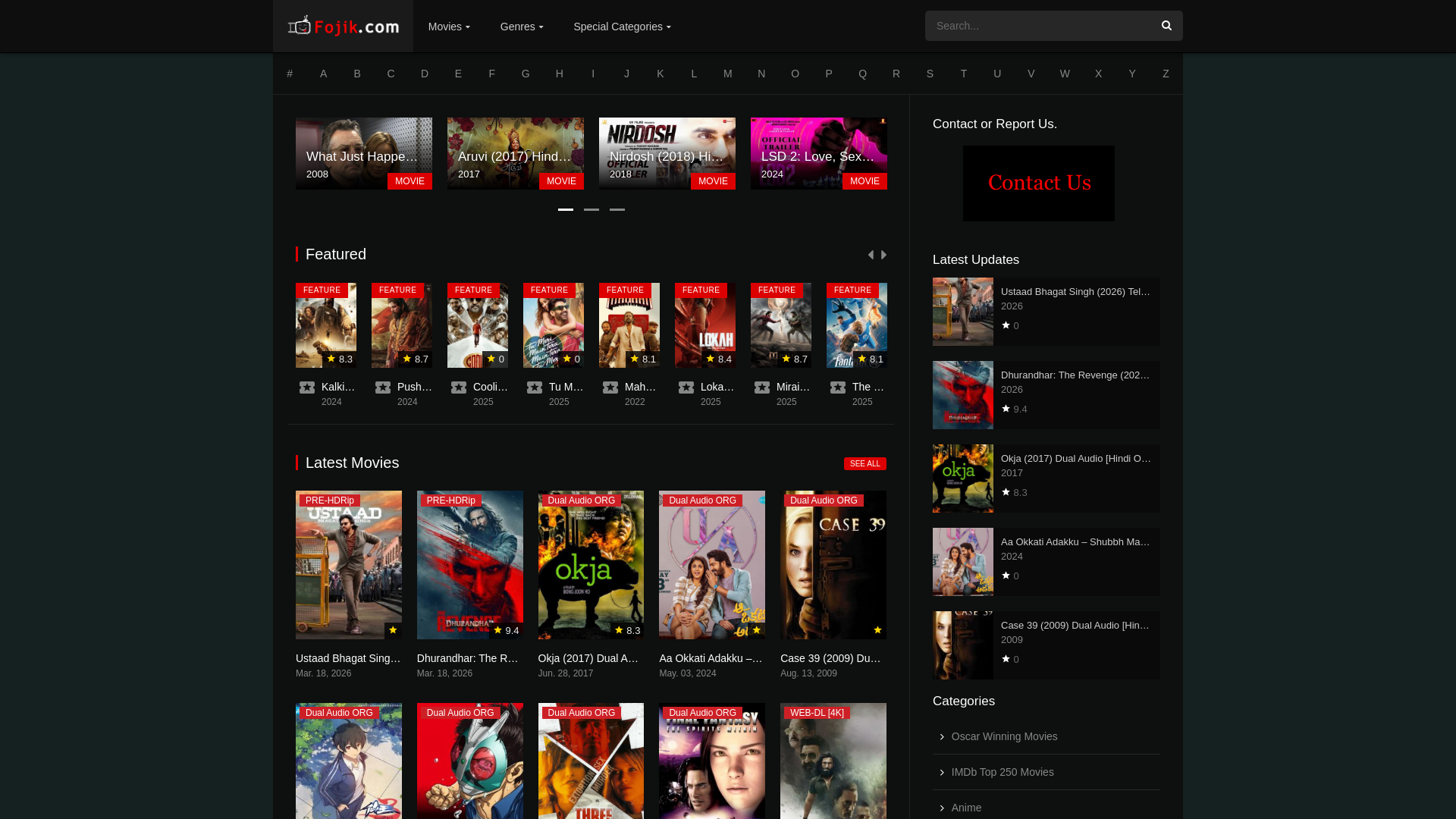The height and width of the screenshot is (819, 1456).
Task: Click the search magnifier icon
Action: (1166, 26)
